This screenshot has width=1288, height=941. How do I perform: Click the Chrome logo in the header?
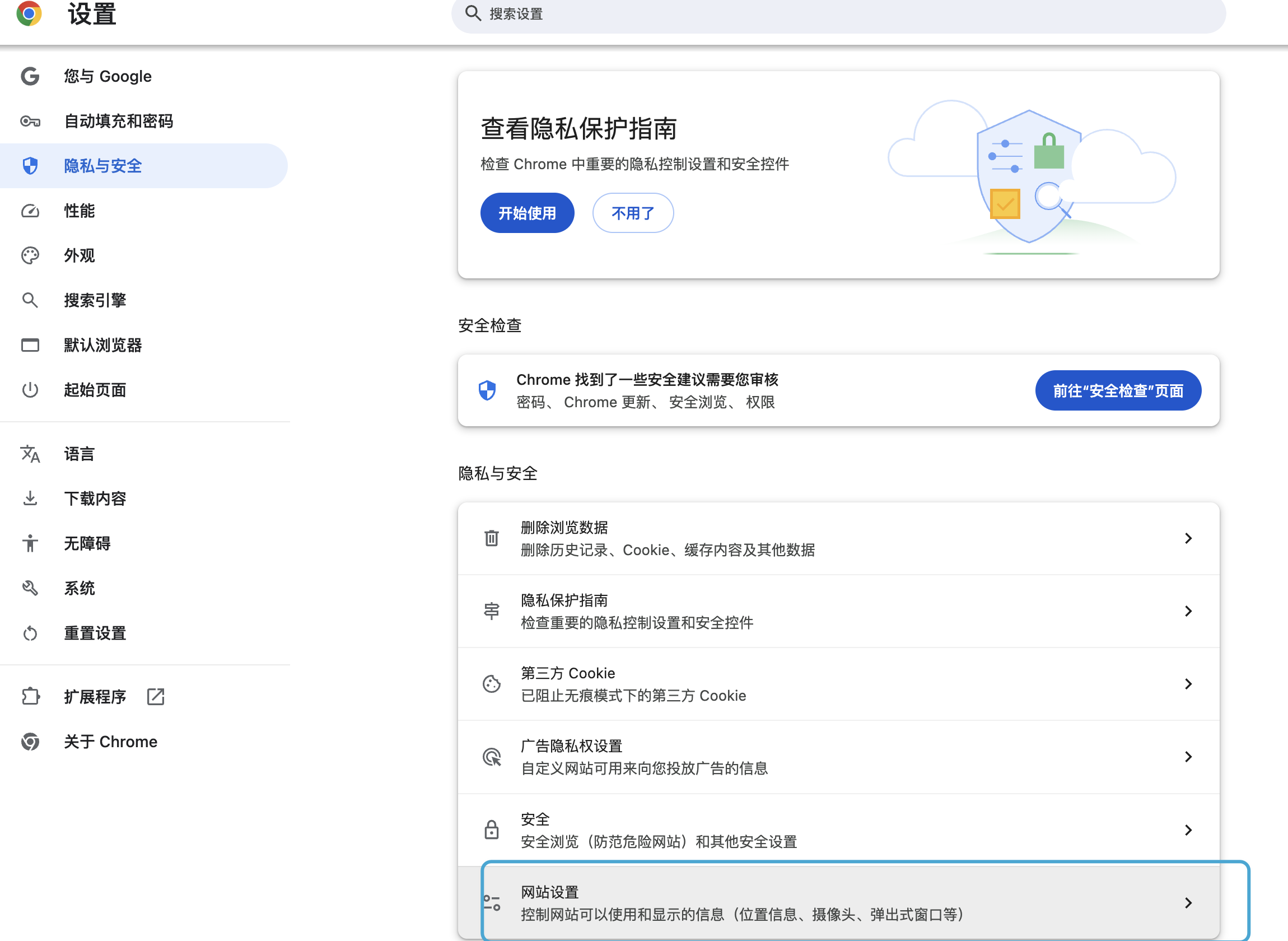tap(29, 13)
